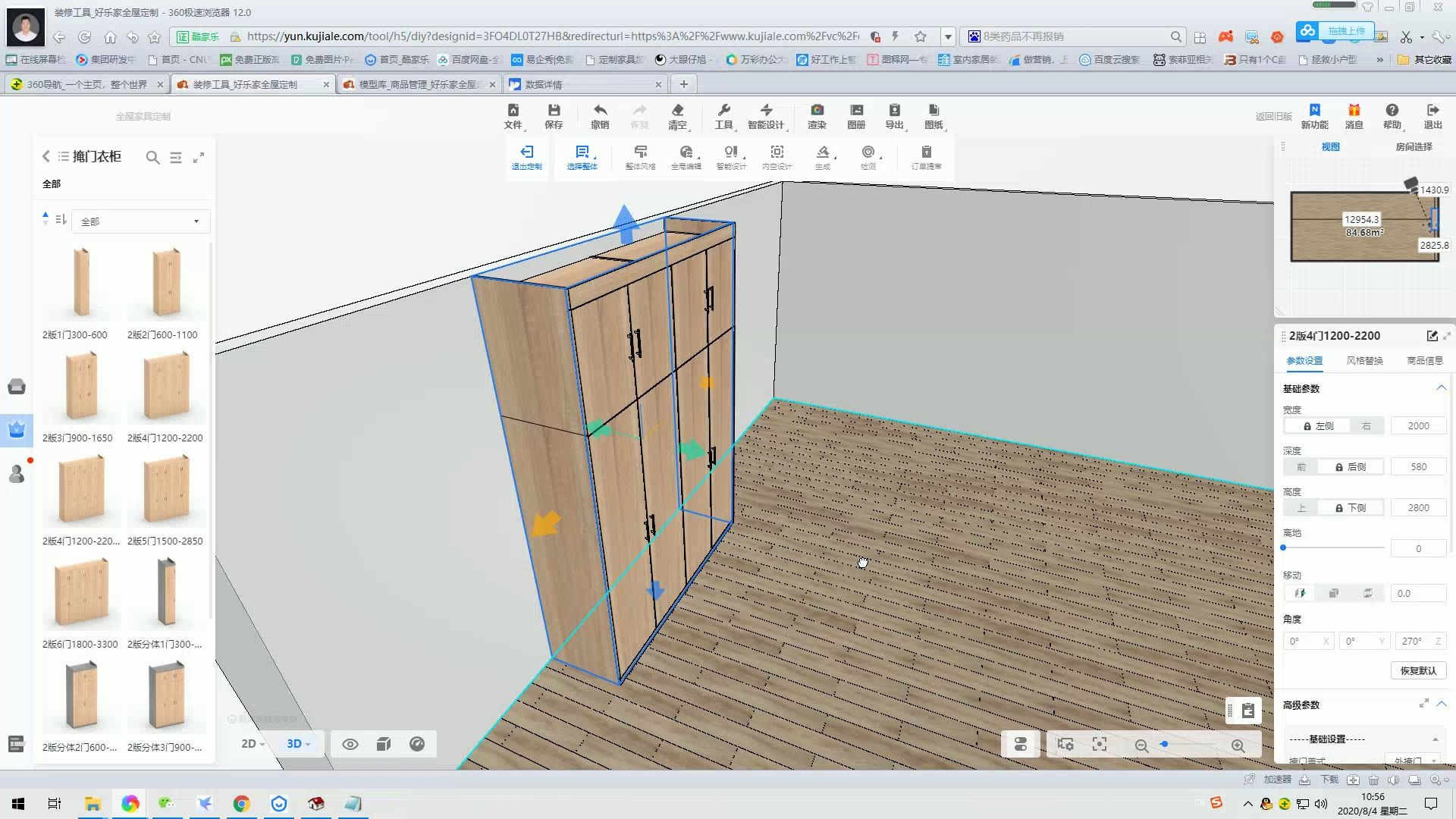Click the width value field showing 2000
The width and height of the screenshot is (1456, 819).
[x=1418, y=426]
